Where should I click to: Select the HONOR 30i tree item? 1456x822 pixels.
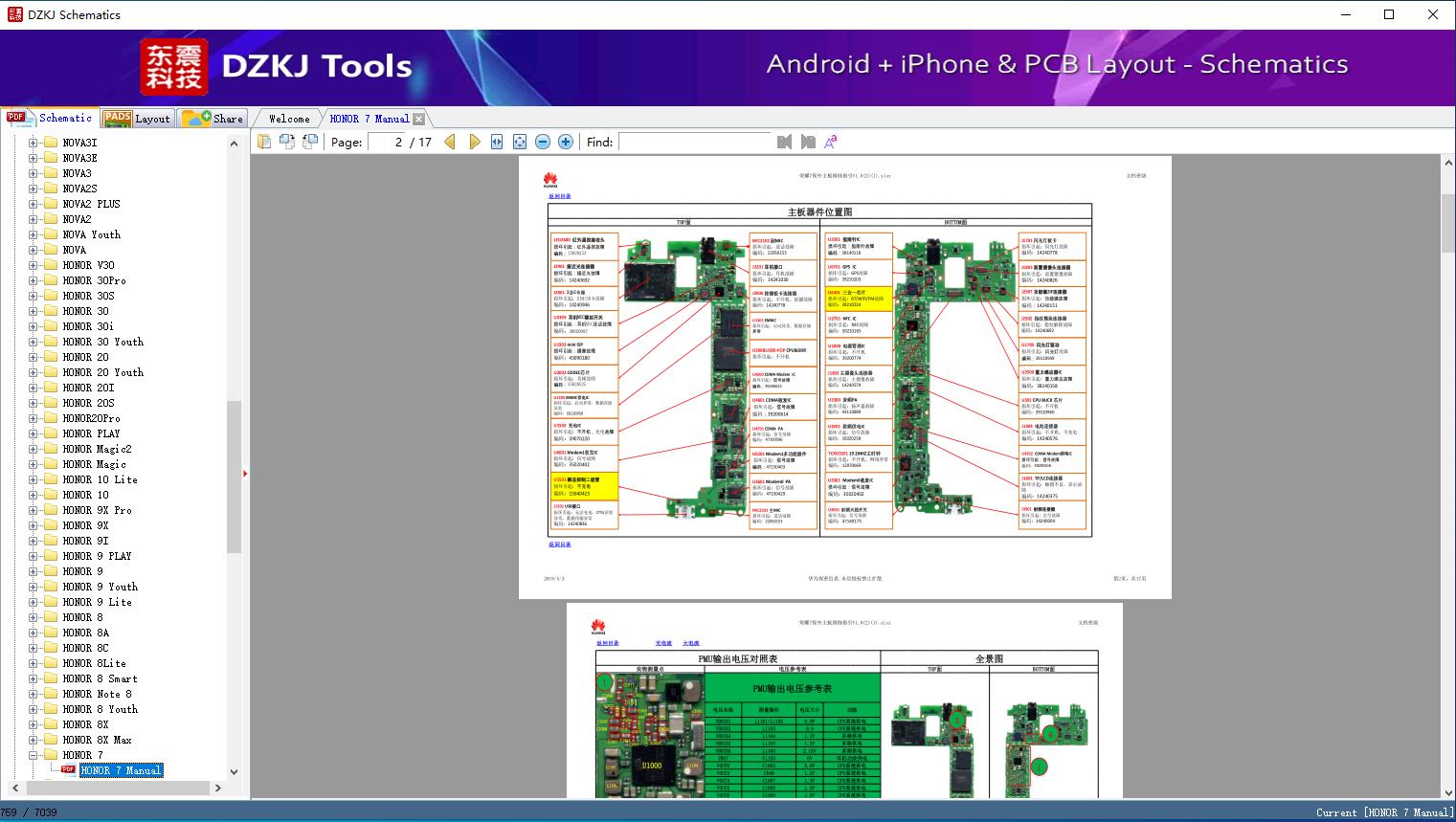pos(88,326)
